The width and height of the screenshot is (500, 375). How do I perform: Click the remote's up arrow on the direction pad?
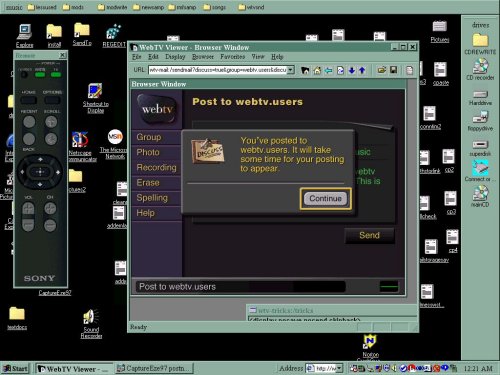pos(40,159)
